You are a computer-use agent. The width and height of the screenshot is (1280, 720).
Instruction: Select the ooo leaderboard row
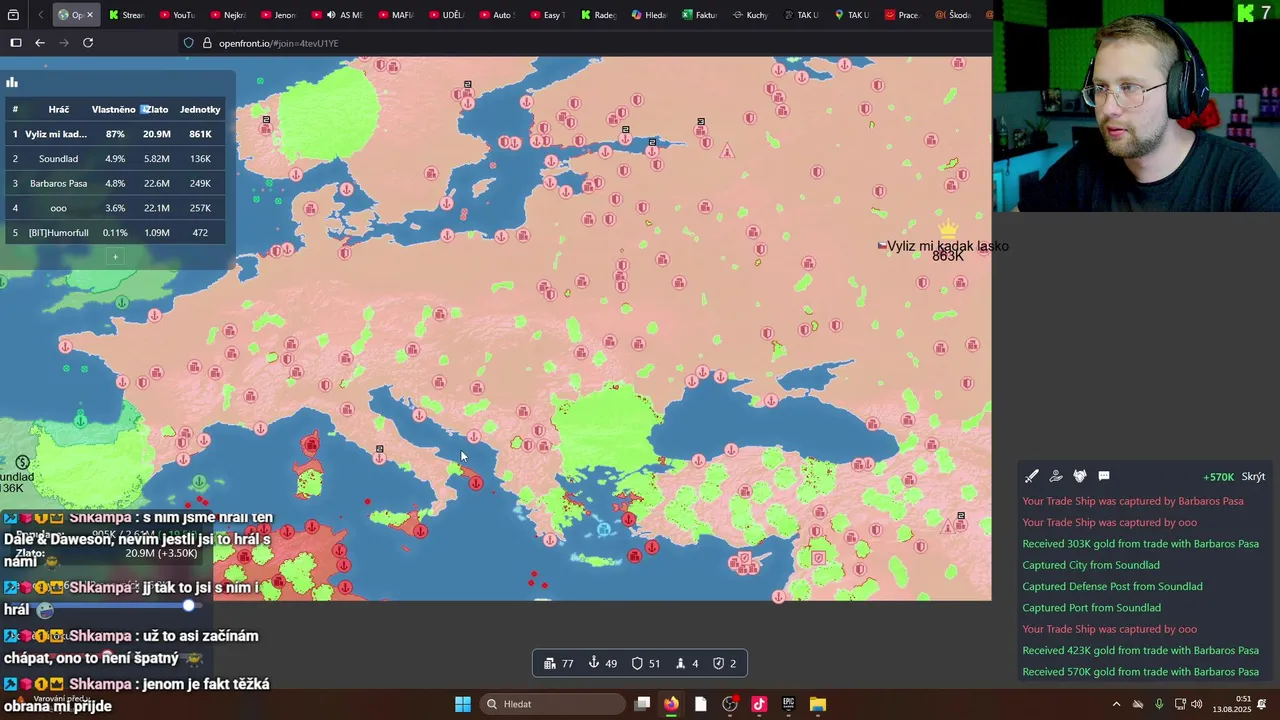click(x=113, y=208)
